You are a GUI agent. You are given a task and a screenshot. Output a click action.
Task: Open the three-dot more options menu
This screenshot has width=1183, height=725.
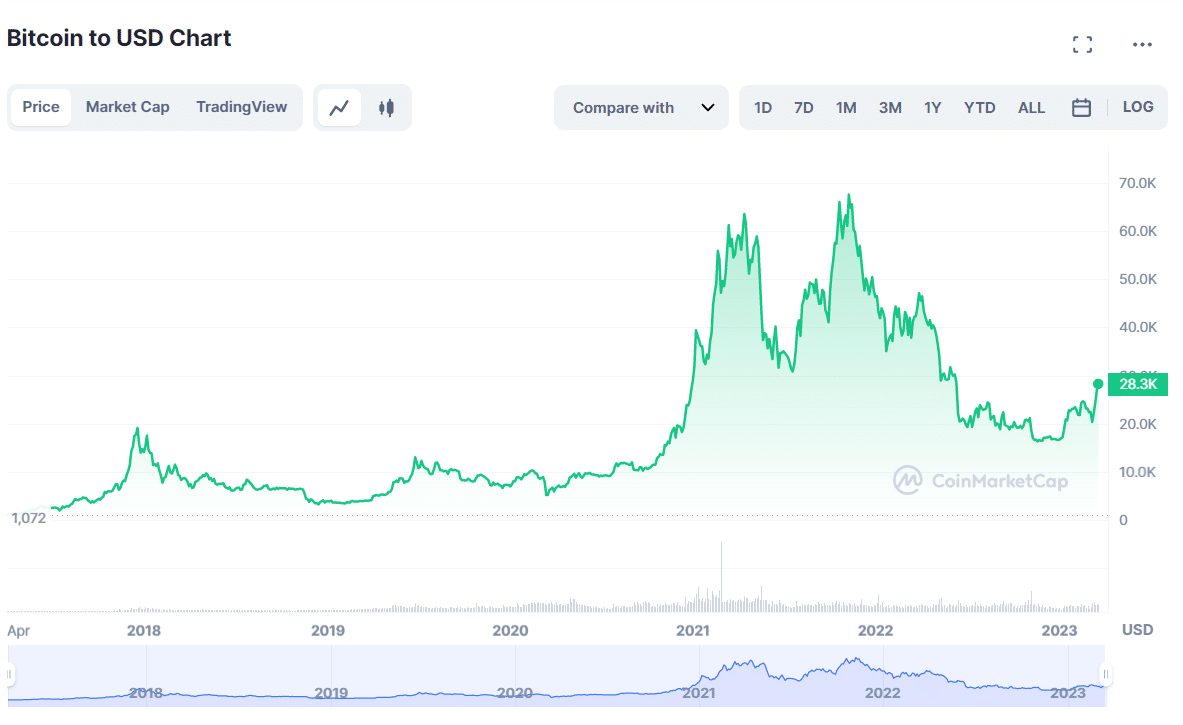1142,45
